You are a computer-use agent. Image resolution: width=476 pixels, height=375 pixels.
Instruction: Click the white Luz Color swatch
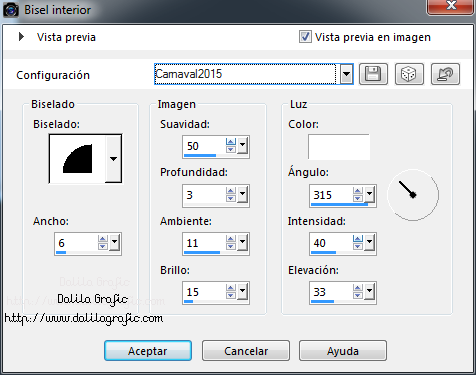[x=339, y=147]
